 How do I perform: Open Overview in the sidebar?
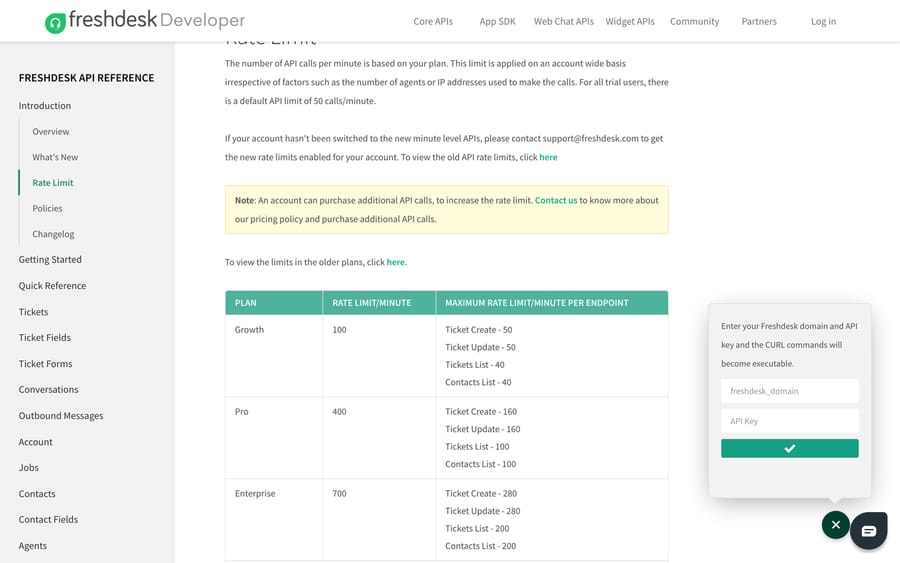tap(51, 131)
